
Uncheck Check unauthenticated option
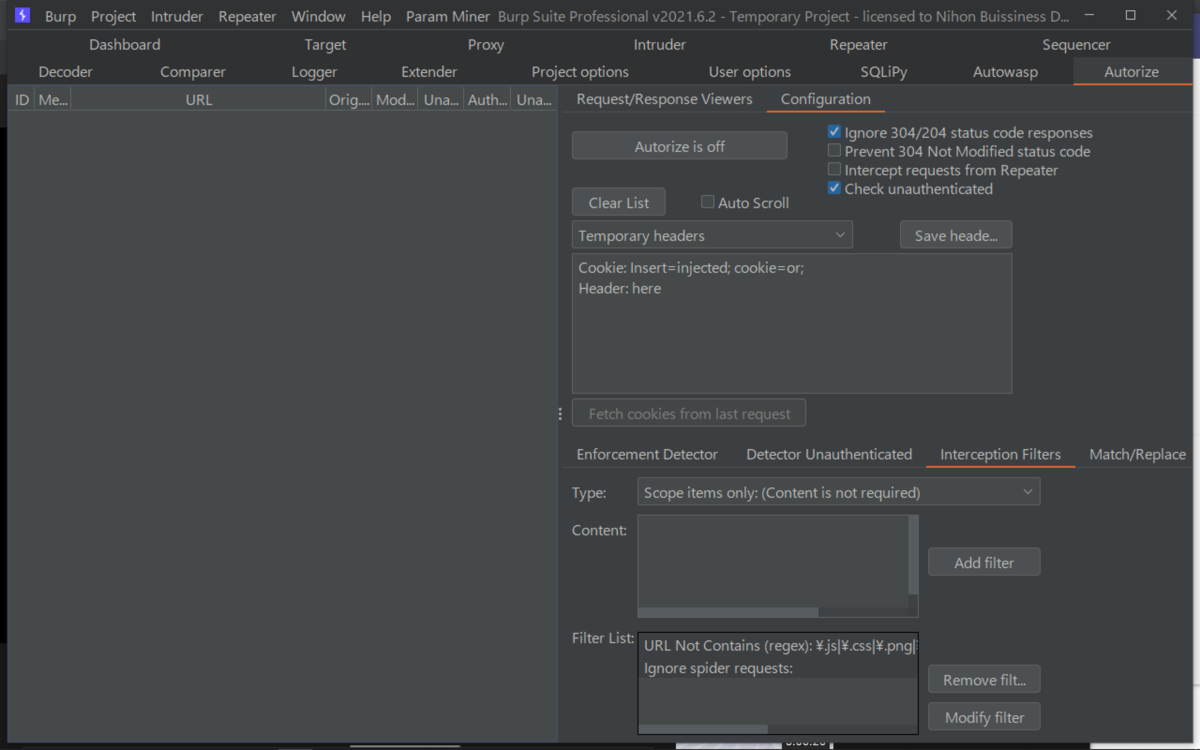pyautogui.click(x=834, y=188)
